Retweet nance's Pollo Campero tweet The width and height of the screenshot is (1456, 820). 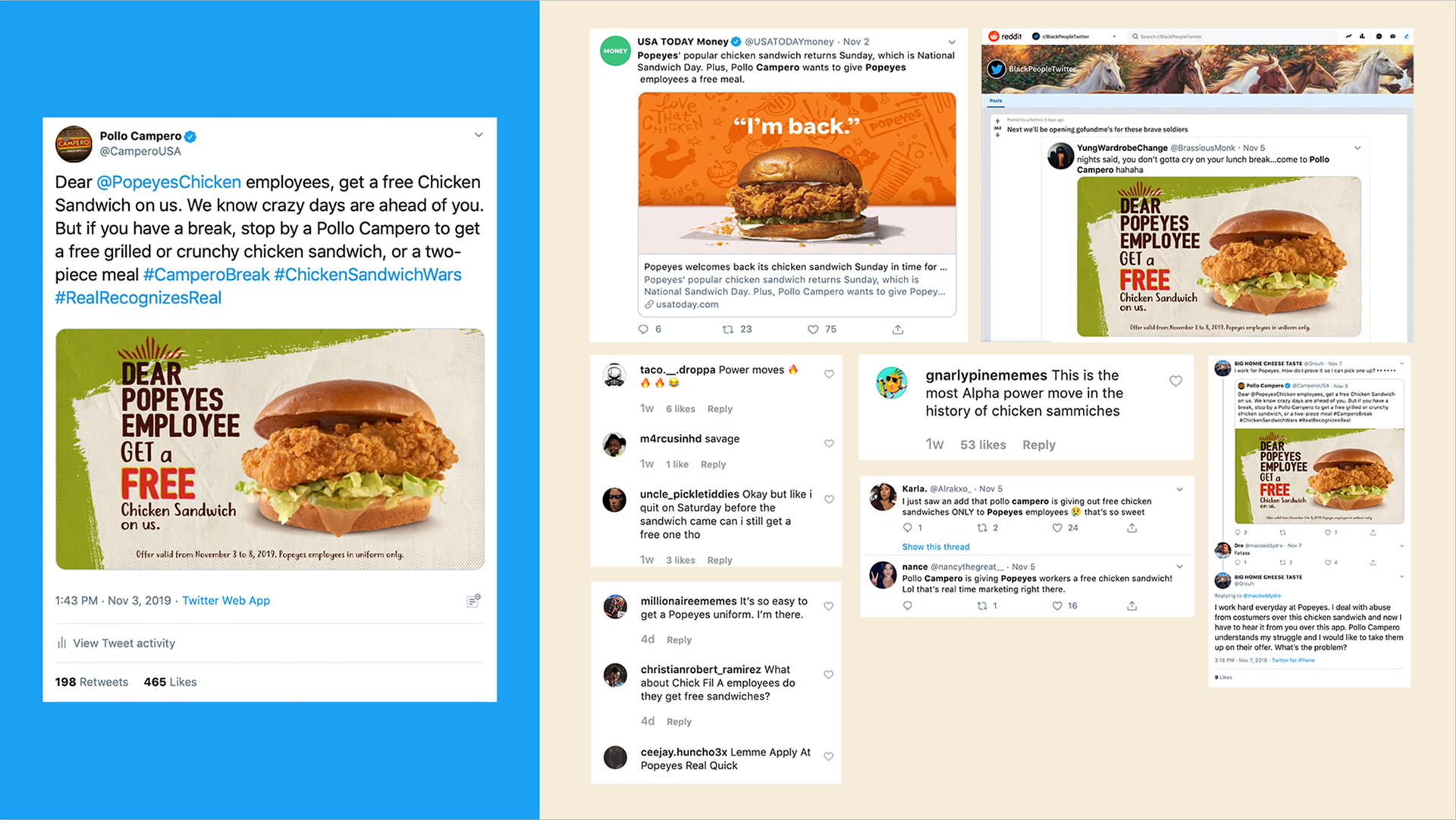pyautogui.click(x=982, y=605)
